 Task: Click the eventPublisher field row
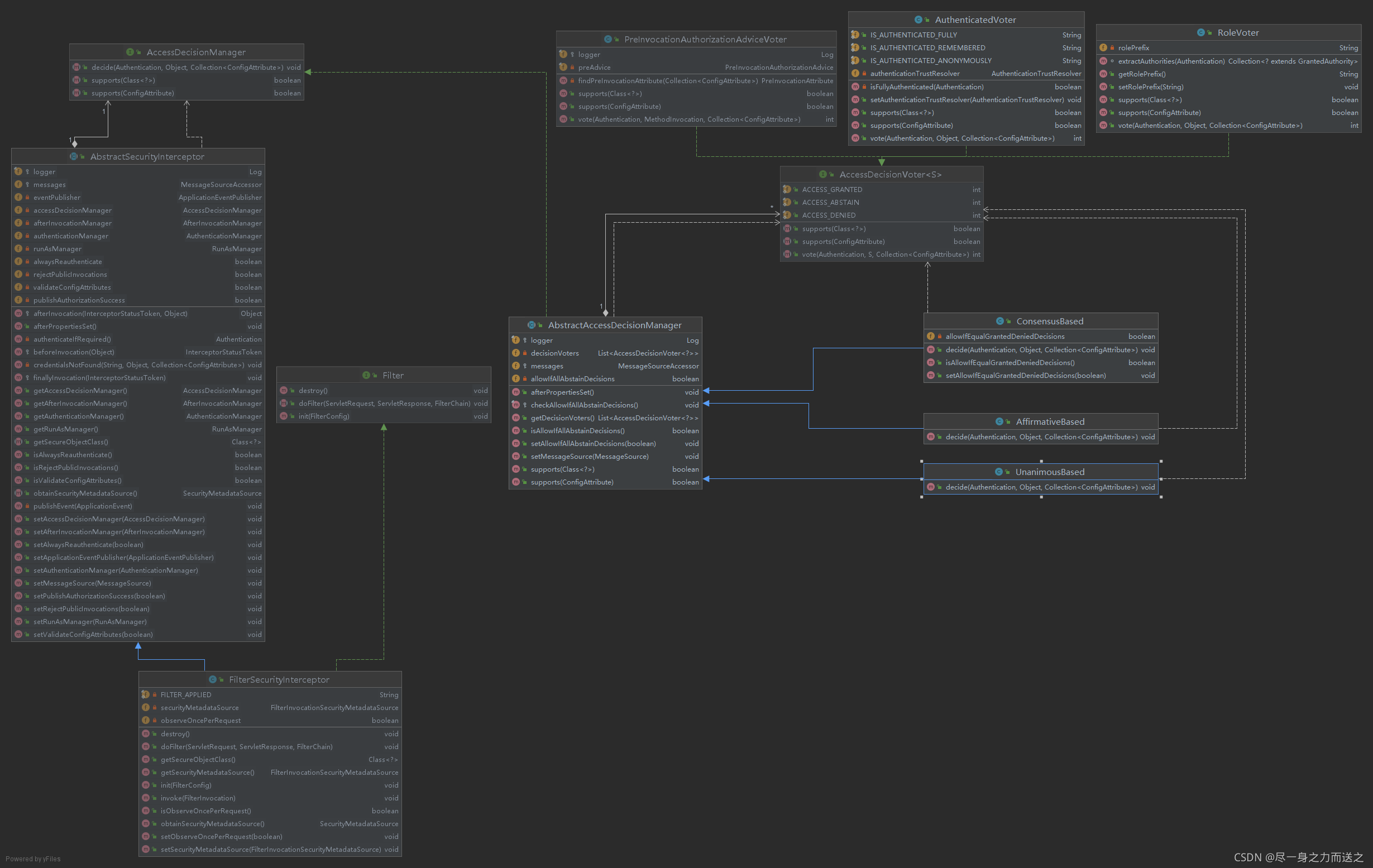point(138,197)
